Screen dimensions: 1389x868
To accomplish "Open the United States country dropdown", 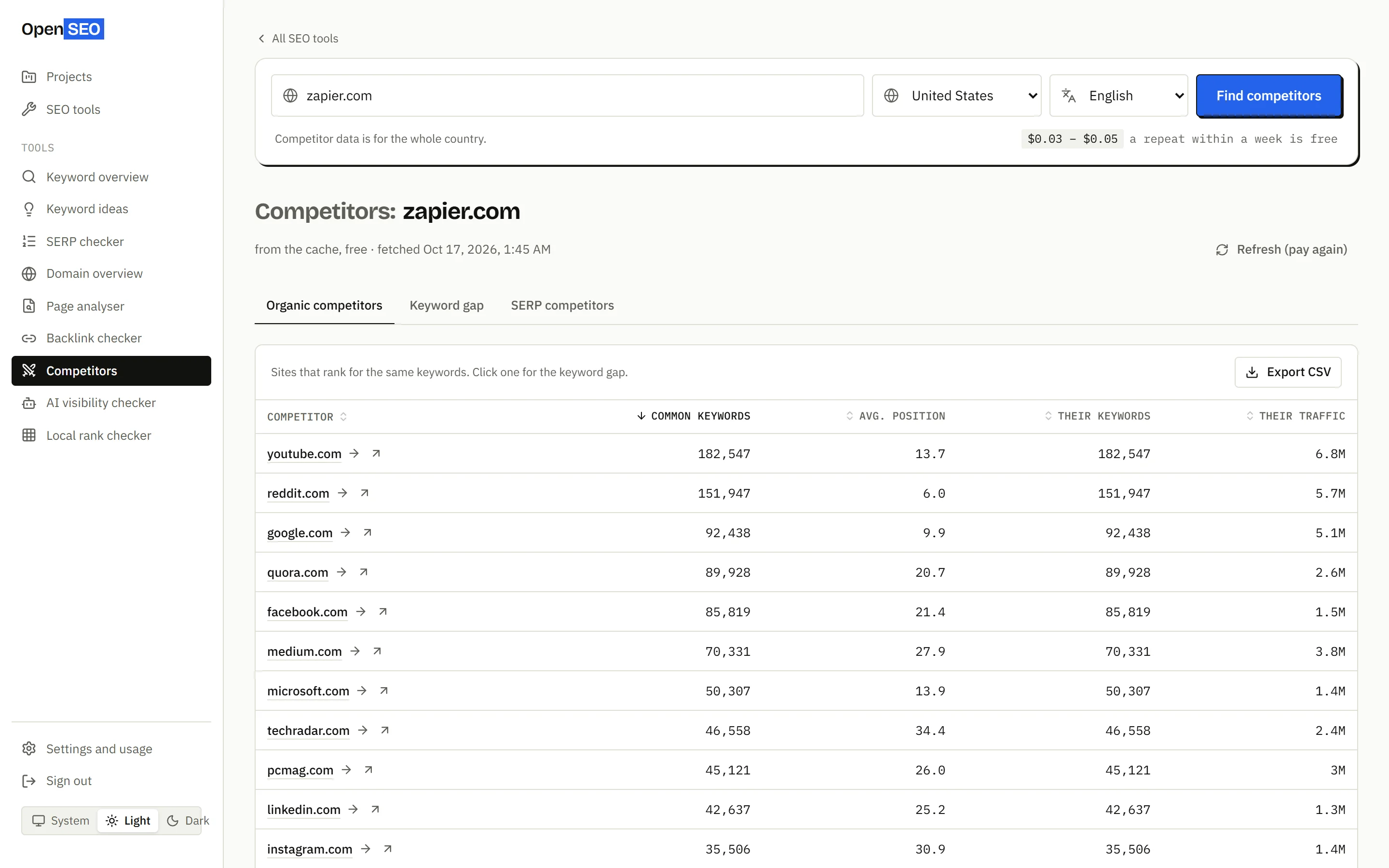I will pos(956,95).
